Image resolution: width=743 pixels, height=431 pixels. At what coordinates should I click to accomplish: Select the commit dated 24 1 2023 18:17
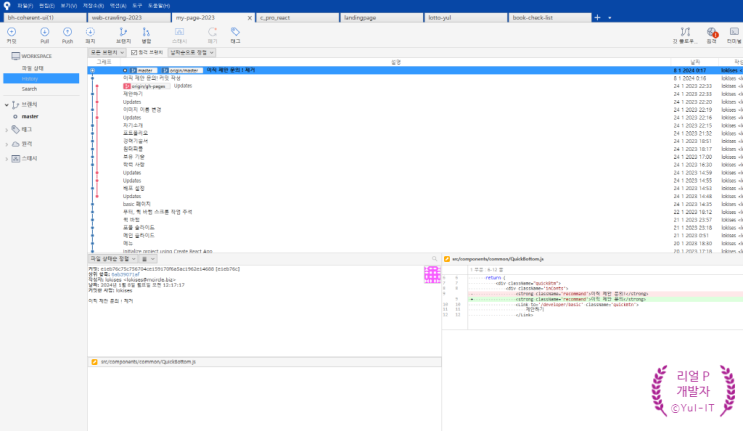pos(415,149)
